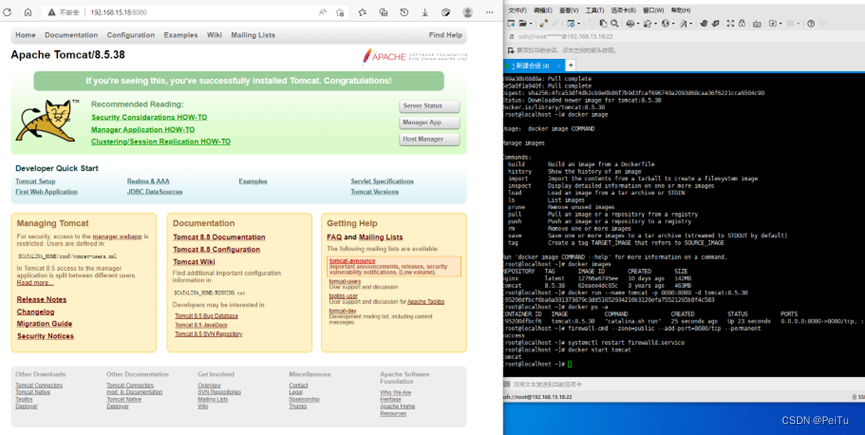Go to the browser home page
865x435 pixels.
pyautogui.click(x=28, y=12)
